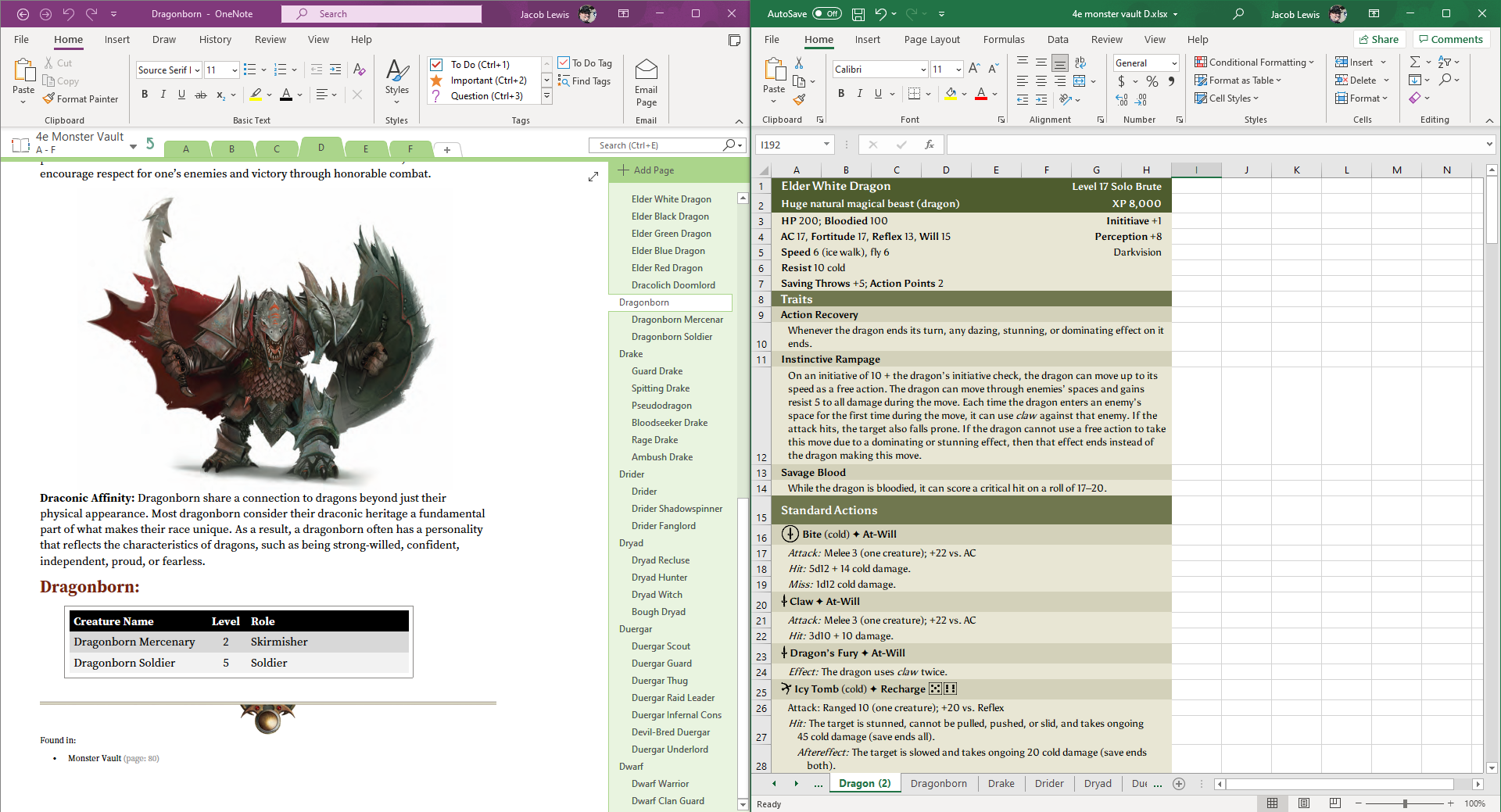Open notebook dropdown 4e Monster Vault
Image resolution: width=1501 pixels, height=812 pixels.
click(133, 146)
